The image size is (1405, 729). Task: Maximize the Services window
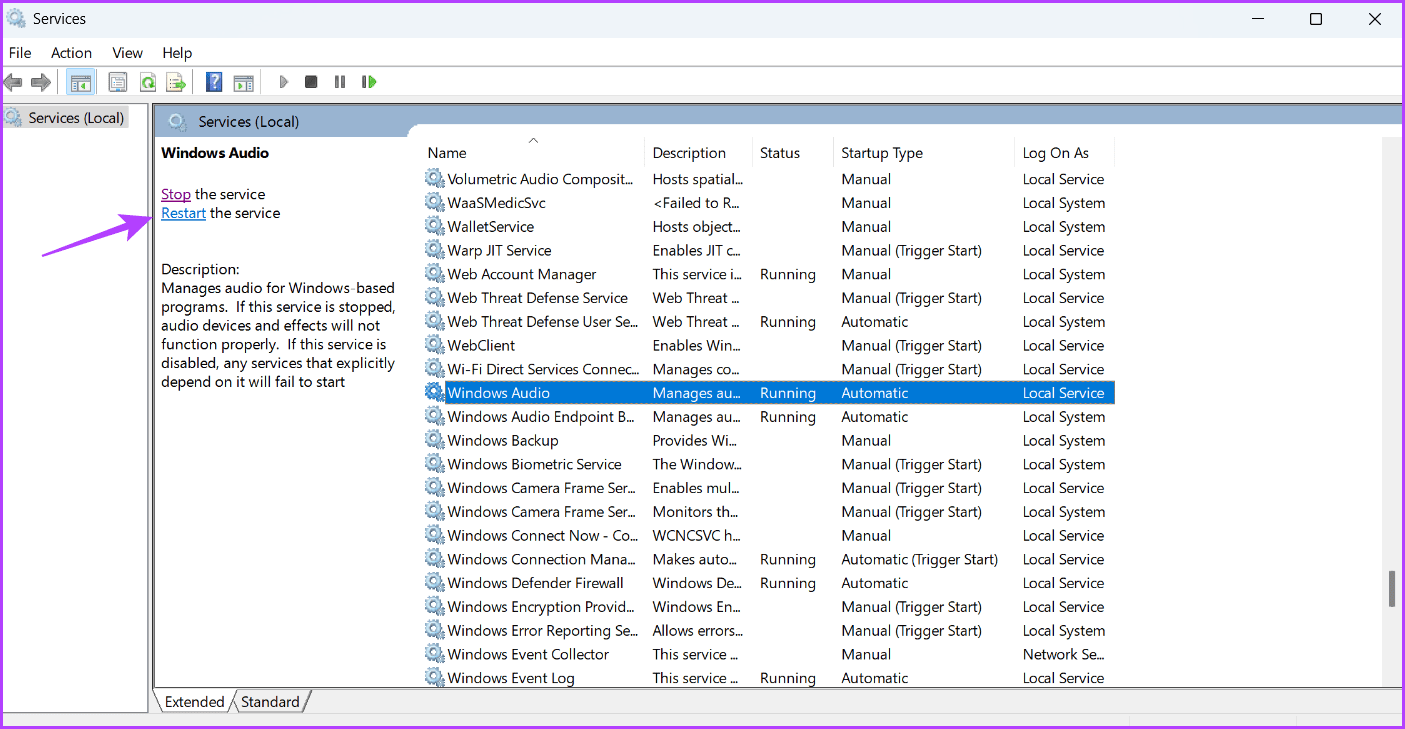coord(1316,19)
